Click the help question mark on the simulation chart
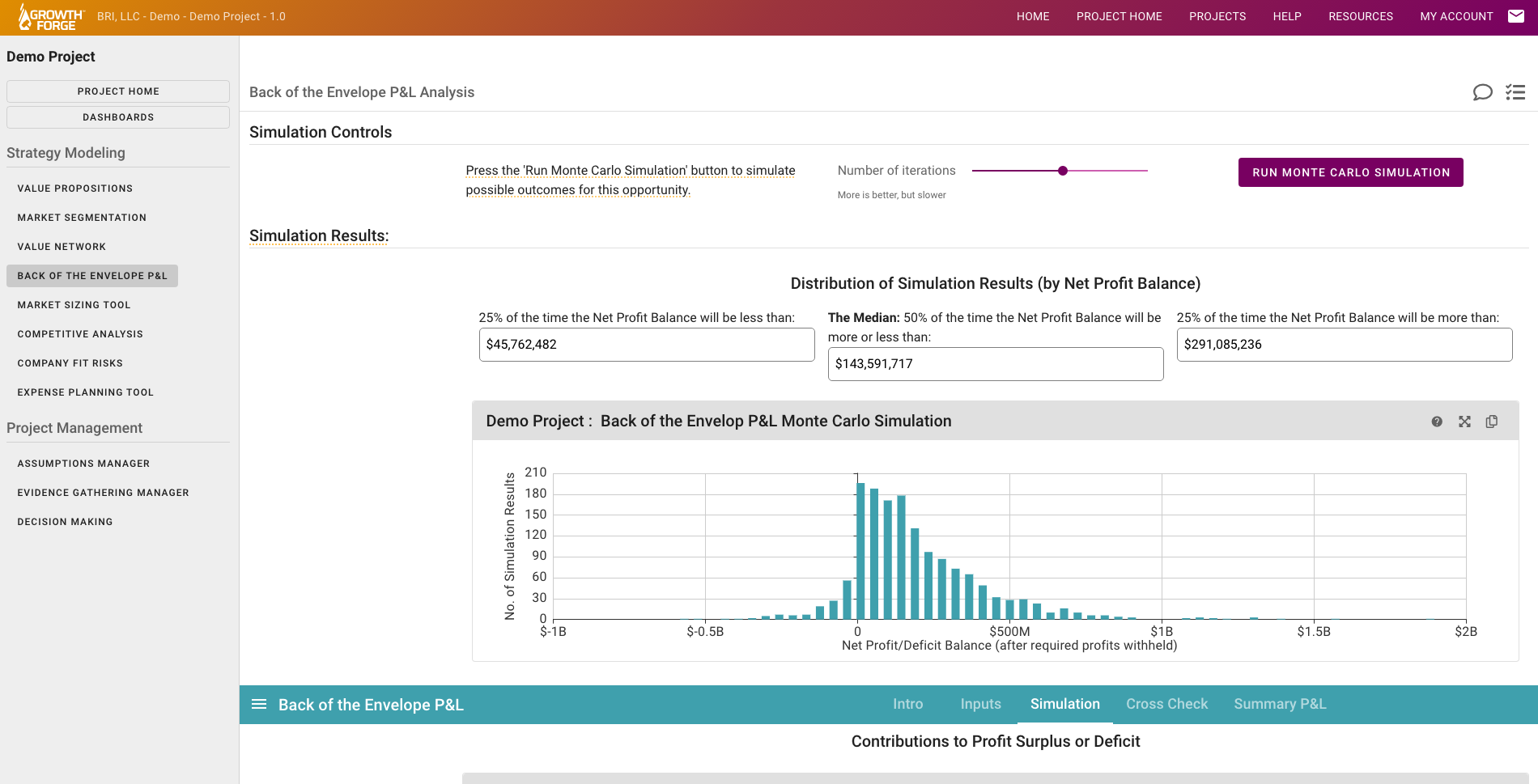This screenshot has width=1538, height=784. 1437,422
